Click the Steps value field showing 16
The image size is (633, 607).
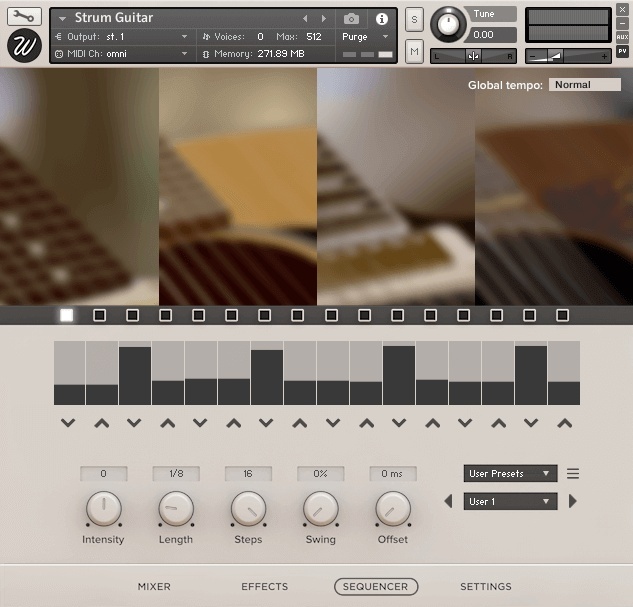[248, 474]
